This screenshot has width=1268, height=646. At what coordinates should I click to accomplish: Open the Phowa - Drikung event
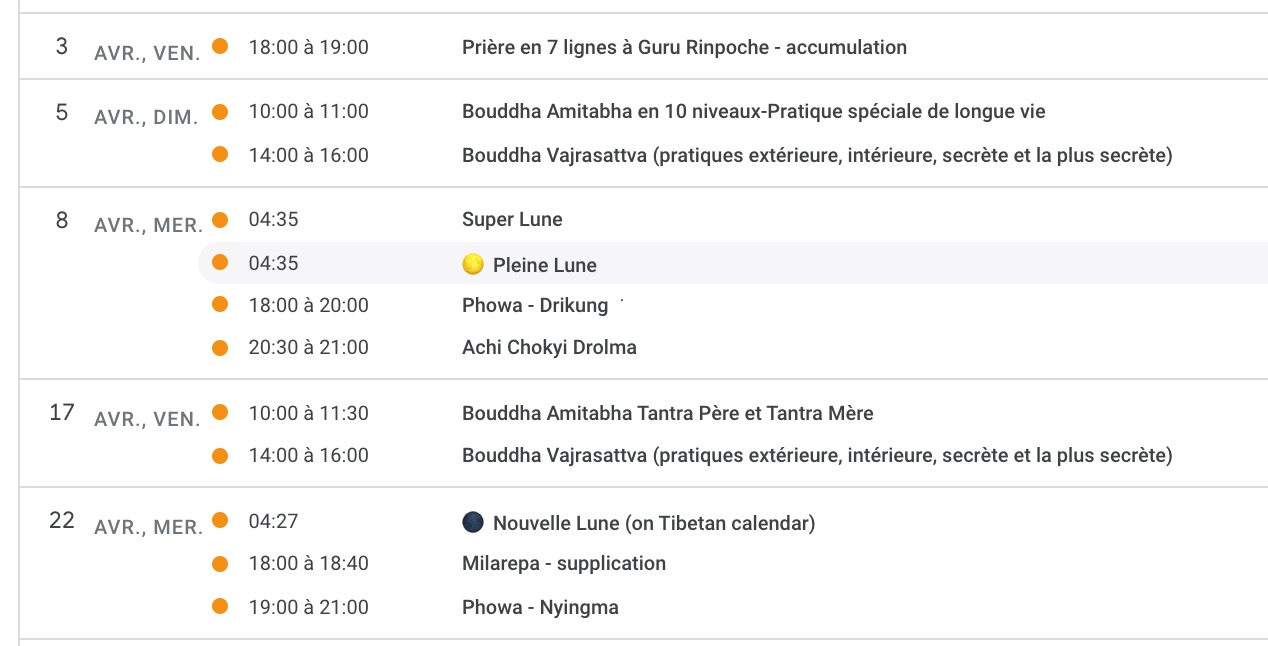coord(534,306)
